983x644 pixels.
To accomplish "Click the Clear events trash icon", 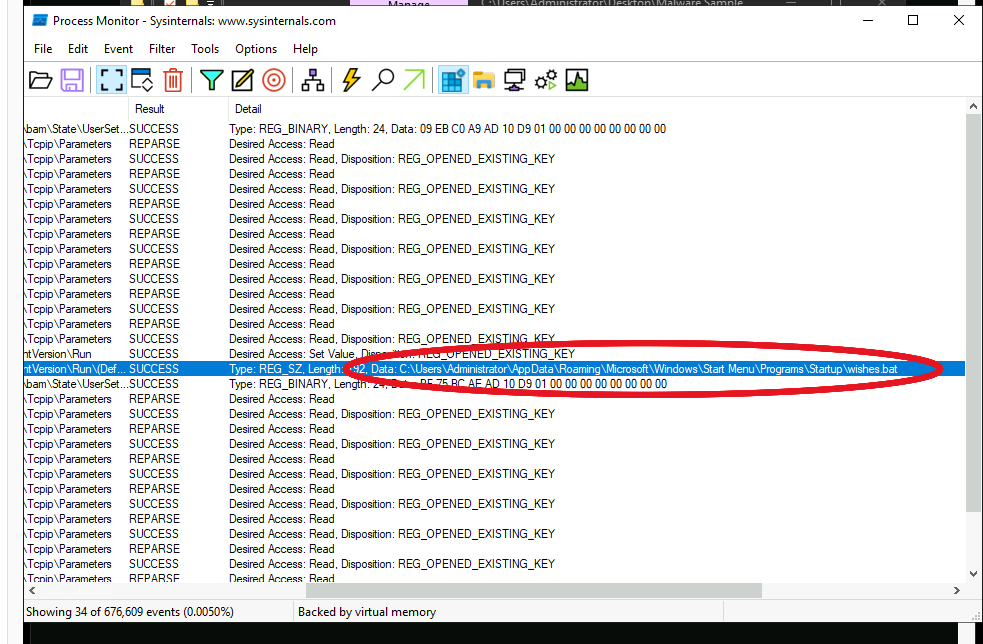I will tap(173, 81).
